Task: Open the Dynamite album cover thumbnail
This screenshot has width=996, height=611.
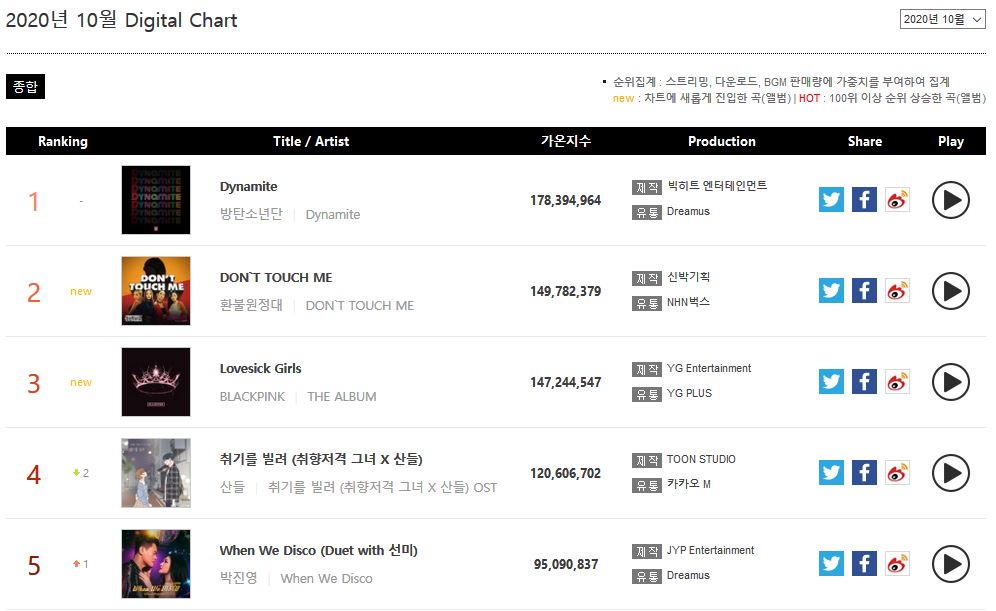Action: [155, 200]
